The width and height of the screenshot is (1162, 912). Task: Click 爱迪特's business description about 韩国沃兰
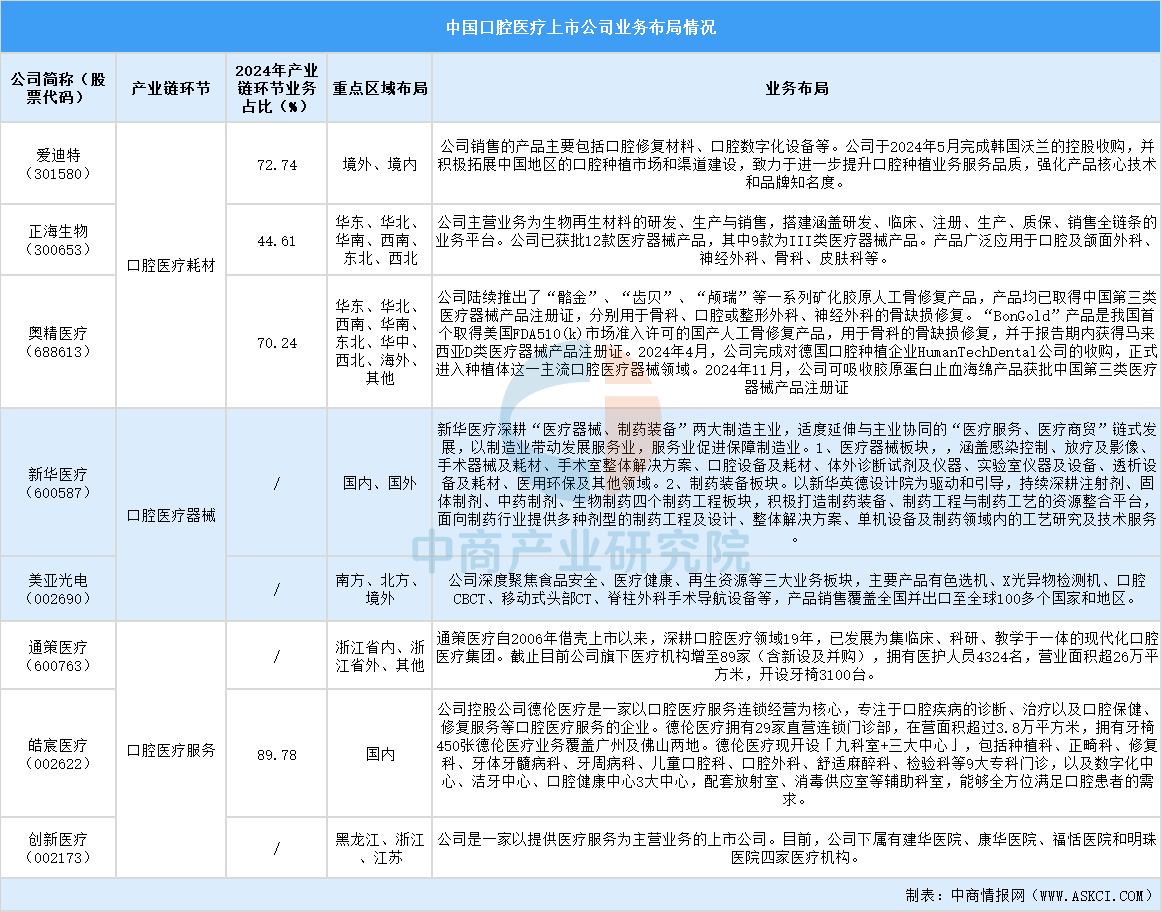[x=797, y=164]
